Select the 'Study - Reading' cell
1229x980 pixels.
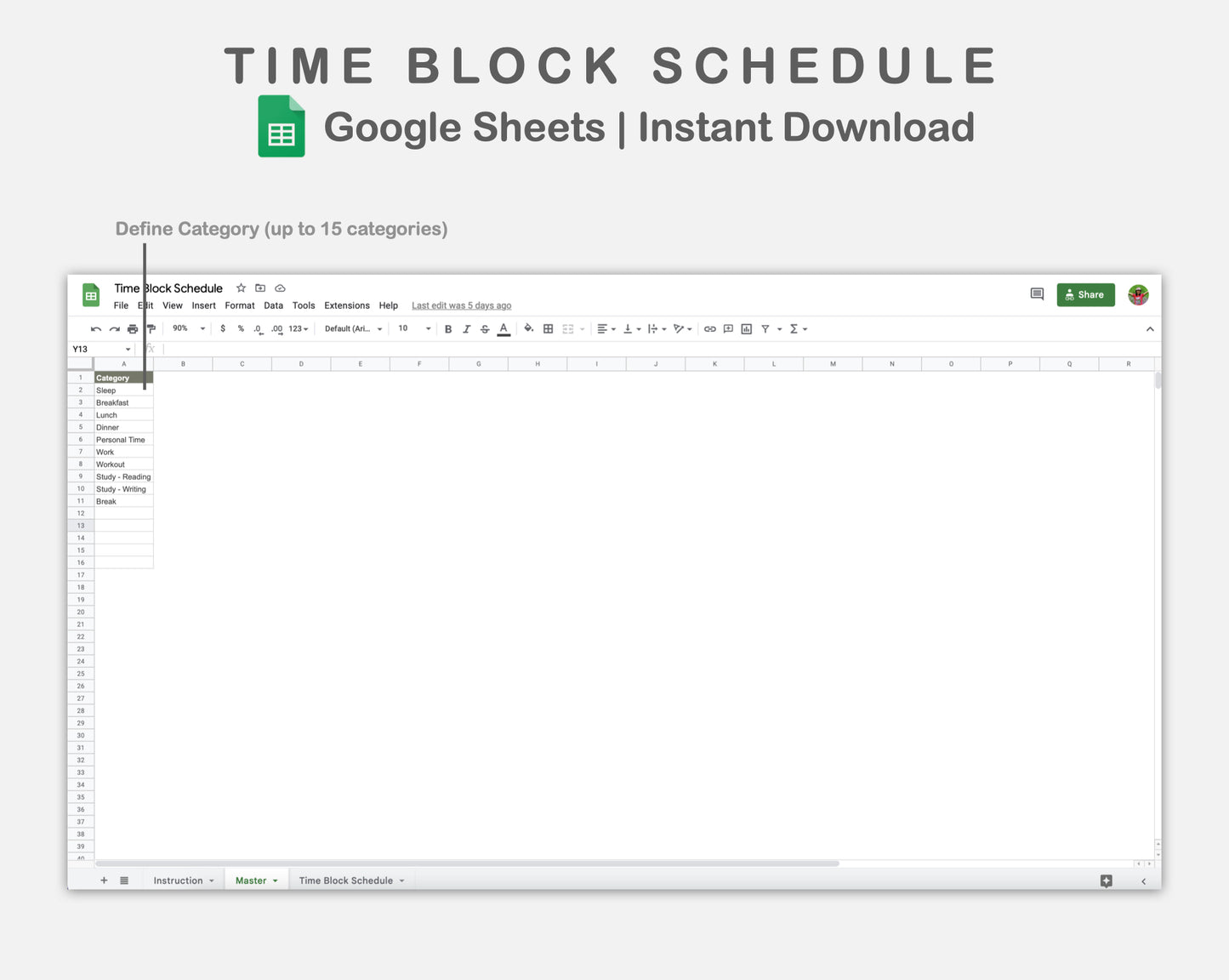(x=123, y=477)
